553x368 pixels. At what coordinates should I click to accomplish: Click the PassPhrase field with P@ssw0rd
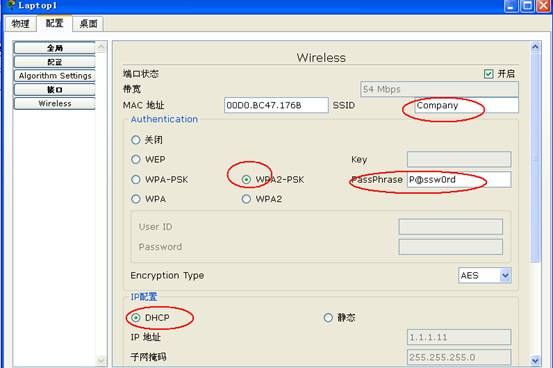[459, 180]
